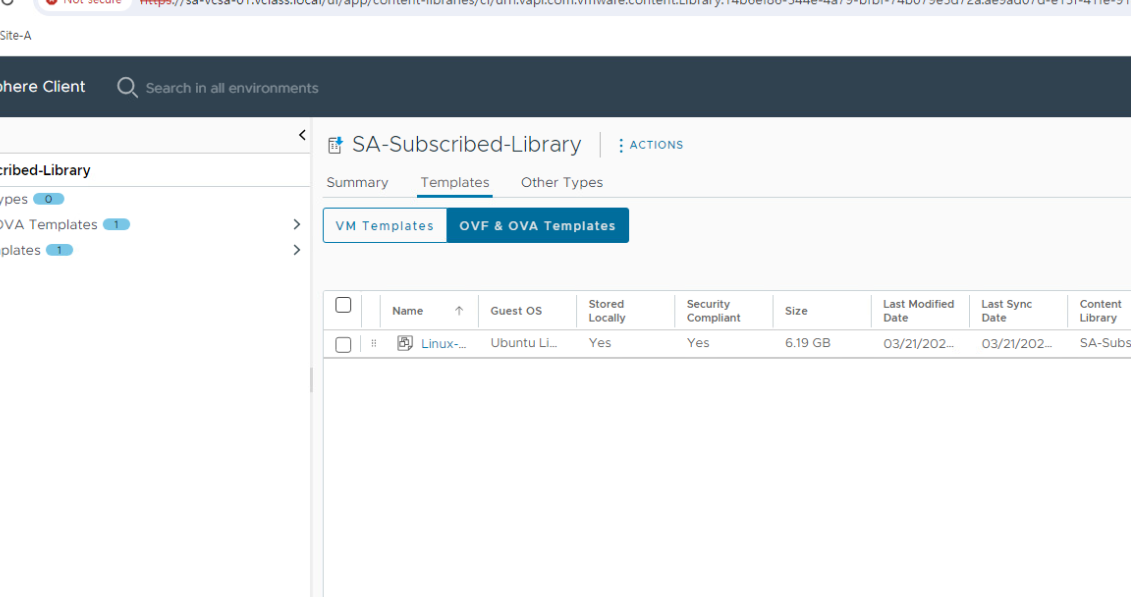This screenshot has width=1131, height=597.
Task: Click the Site-A bookmark text
Action: pyautogui.click(x=16, y=35)
